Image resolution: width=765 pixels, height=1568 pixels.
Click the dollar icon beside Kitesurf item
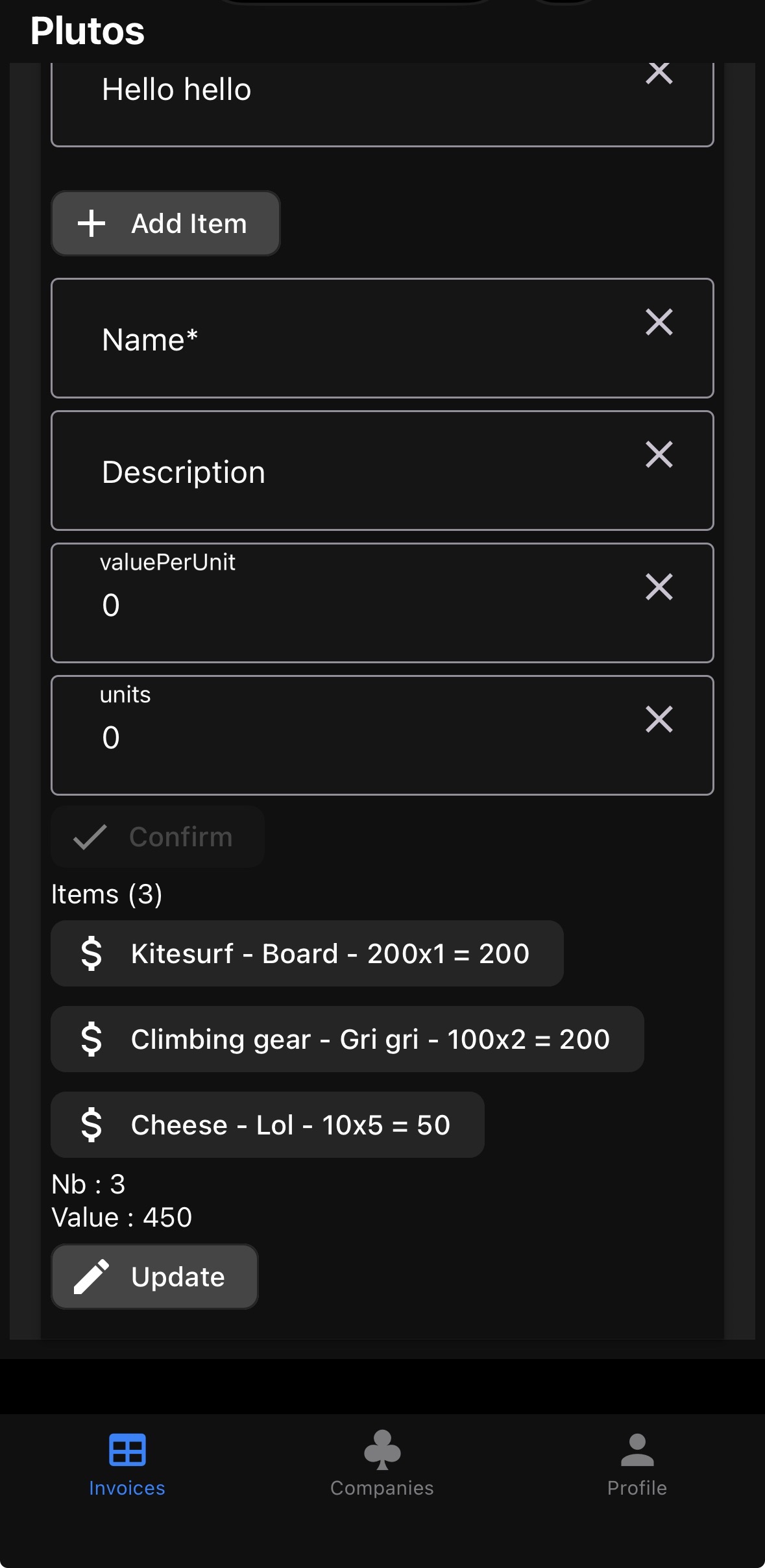[x=91, y=953]
